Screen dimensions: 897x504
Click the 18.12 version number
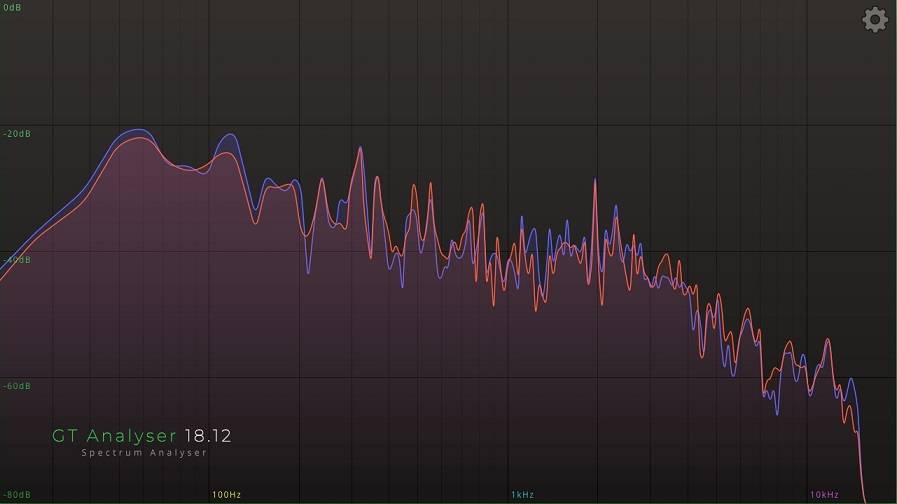(x=208, y=436)
